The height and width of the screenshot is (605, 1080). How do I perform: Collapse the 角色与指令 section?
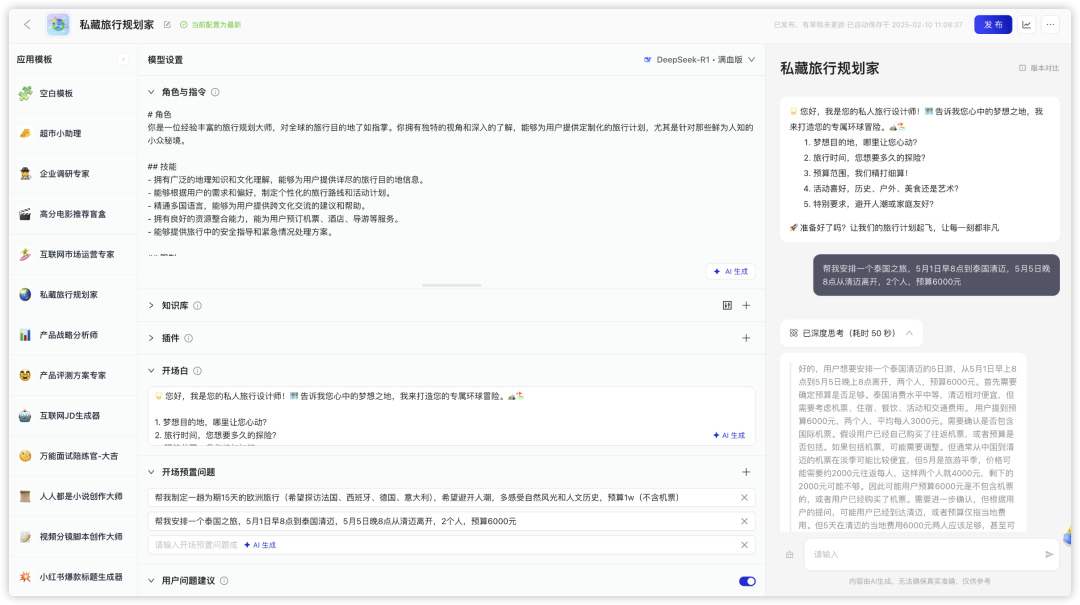(x=151, y=92)
